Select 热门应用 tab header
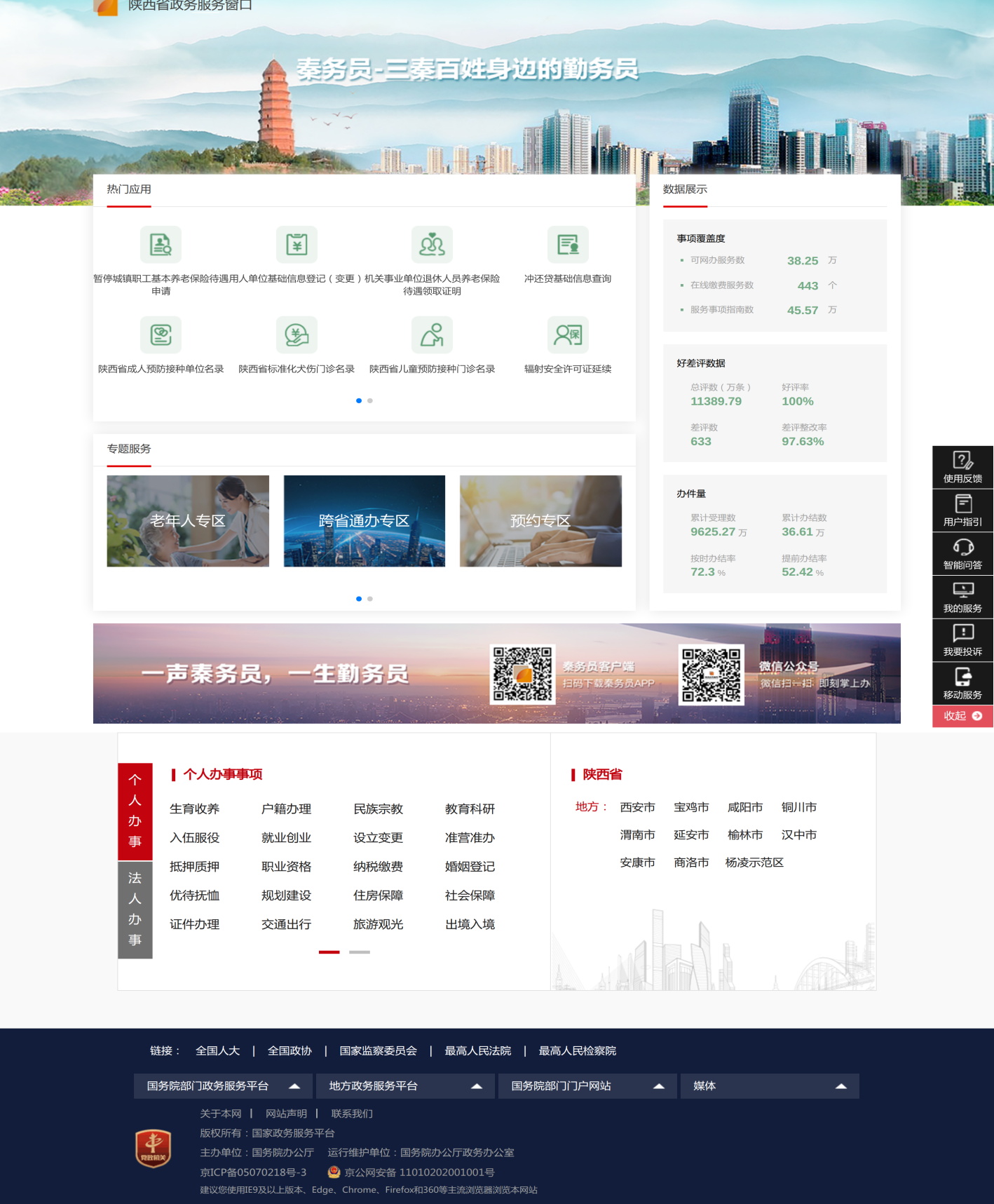This screenshot has height=1204, width=994. click(129, 189)
